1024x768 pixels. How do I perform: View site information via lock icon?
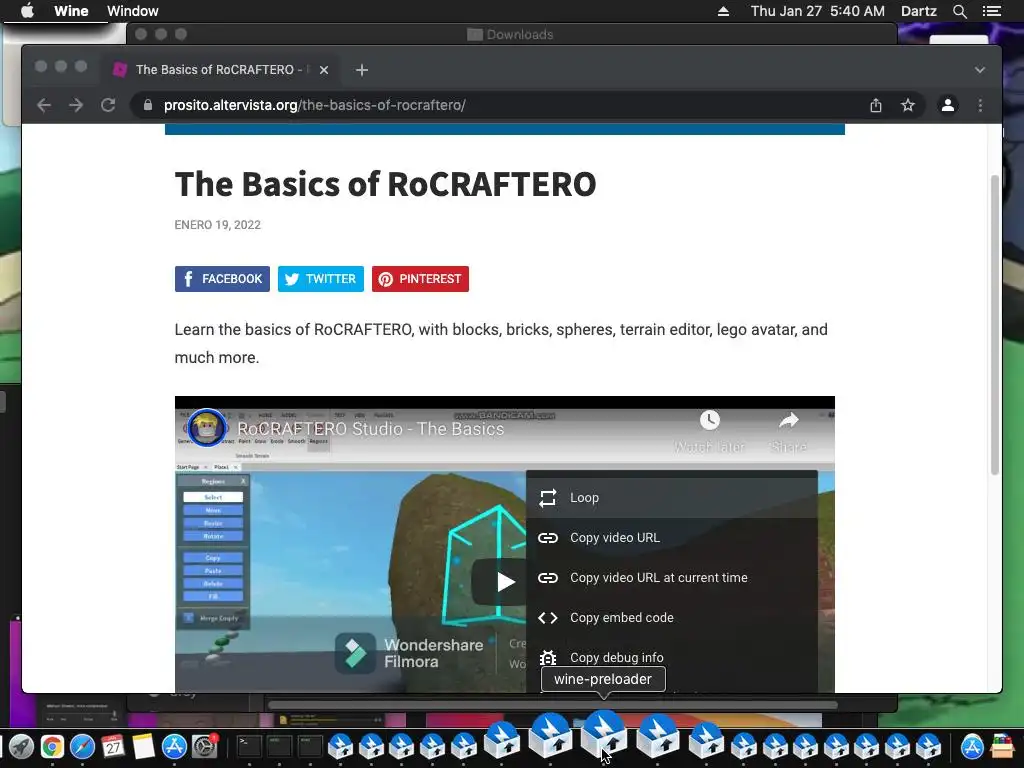[x=148, y=105]
